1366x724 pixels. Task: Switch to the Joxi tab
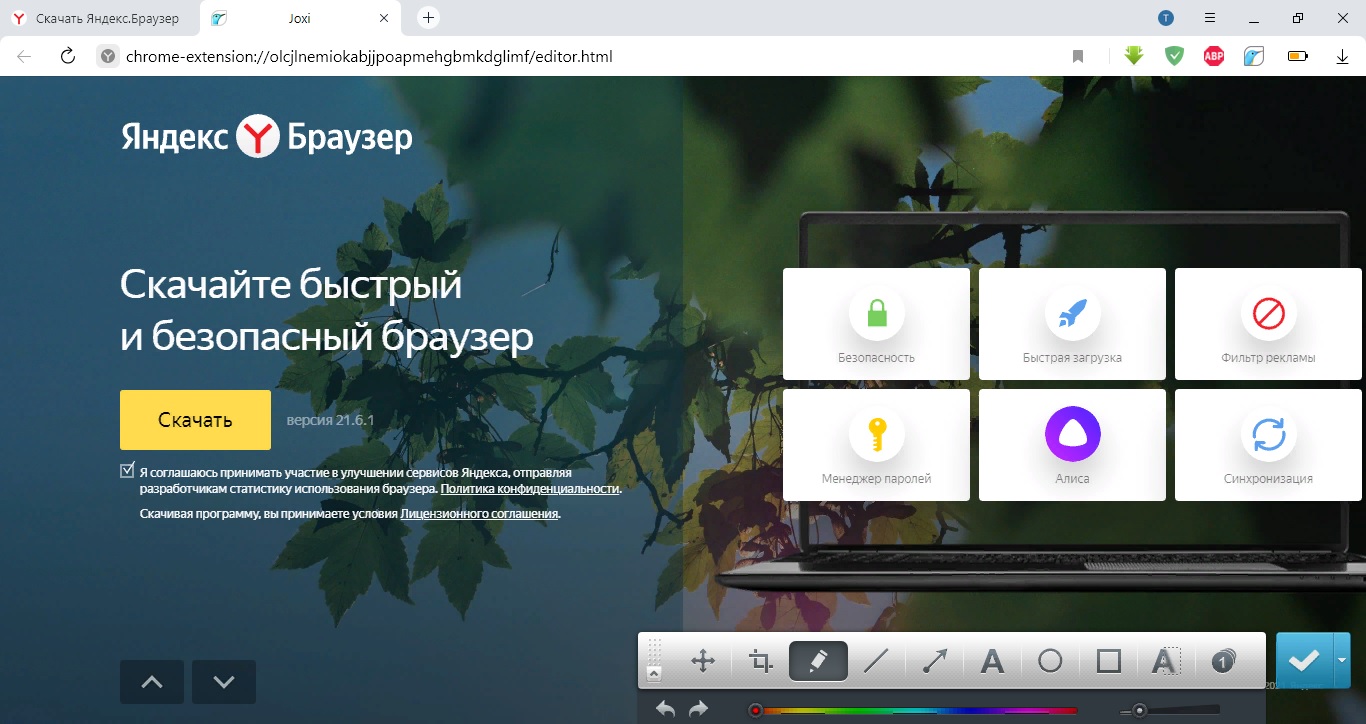(x=298, y=17)
